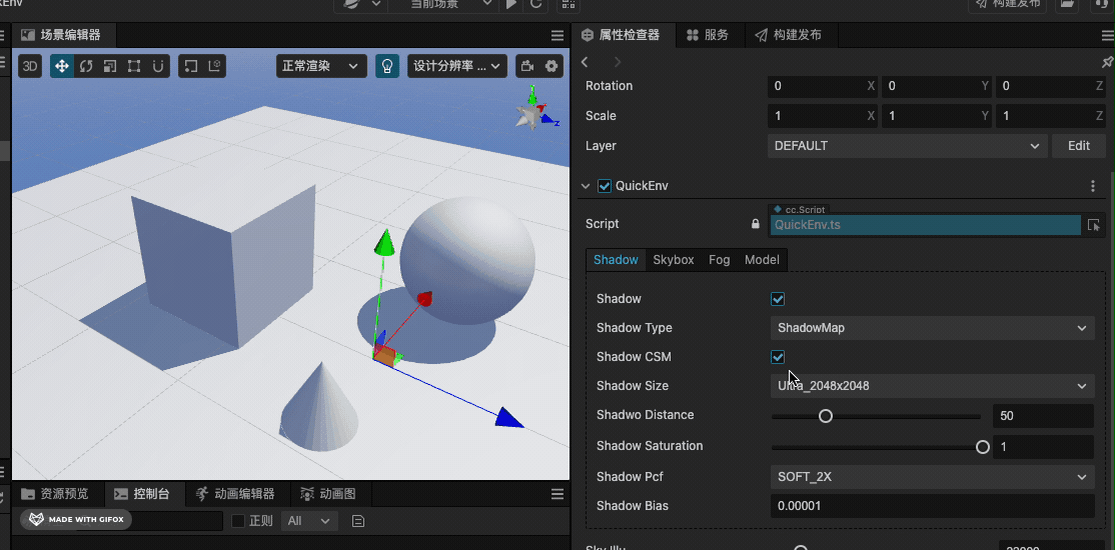Click the green Y-axis gizmo arrow
This screenshot has width=1115, height=550.
pos(385,241)
